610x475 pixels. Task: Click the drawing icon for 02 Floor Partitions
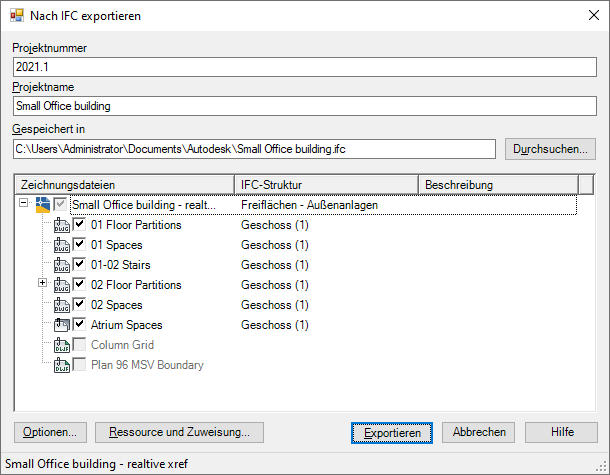pyautogui.click(x=61, y=285)
